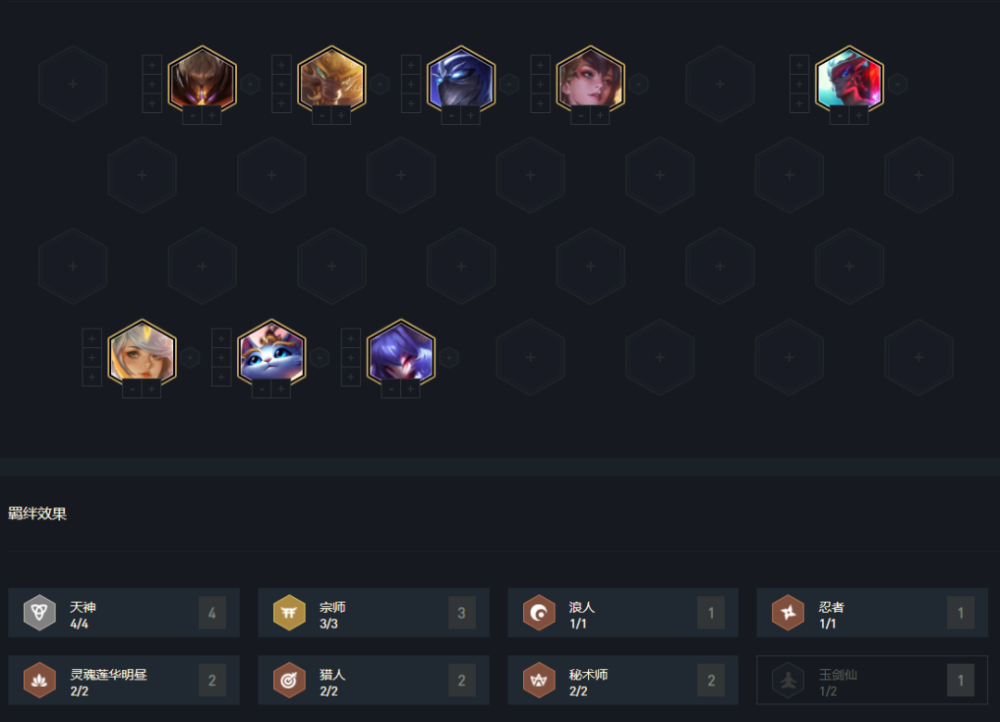Open the 浪人 trait card
This screenshot has height=722, width=1000.
[622, 612]
